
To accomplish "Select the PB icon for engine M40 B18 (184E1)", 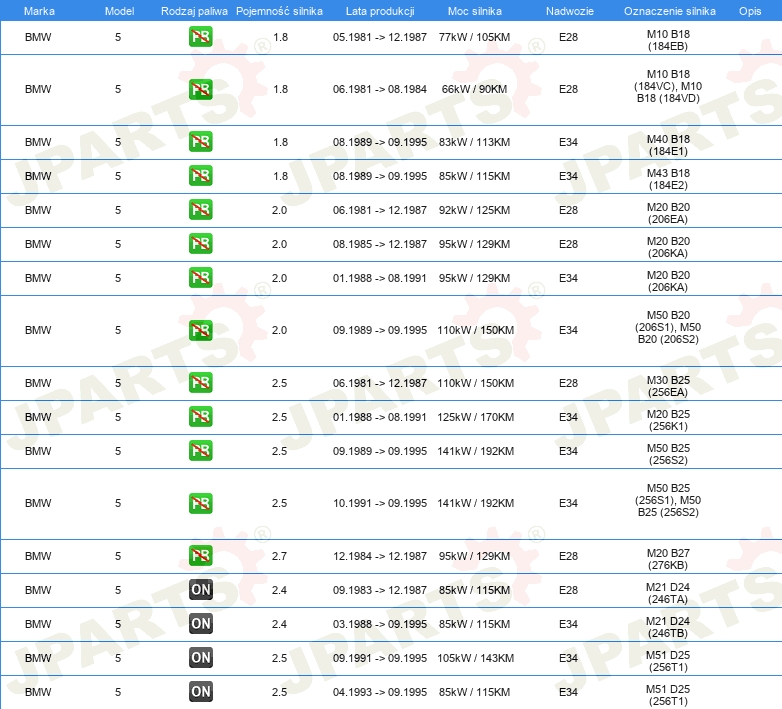I will [200, 142].
